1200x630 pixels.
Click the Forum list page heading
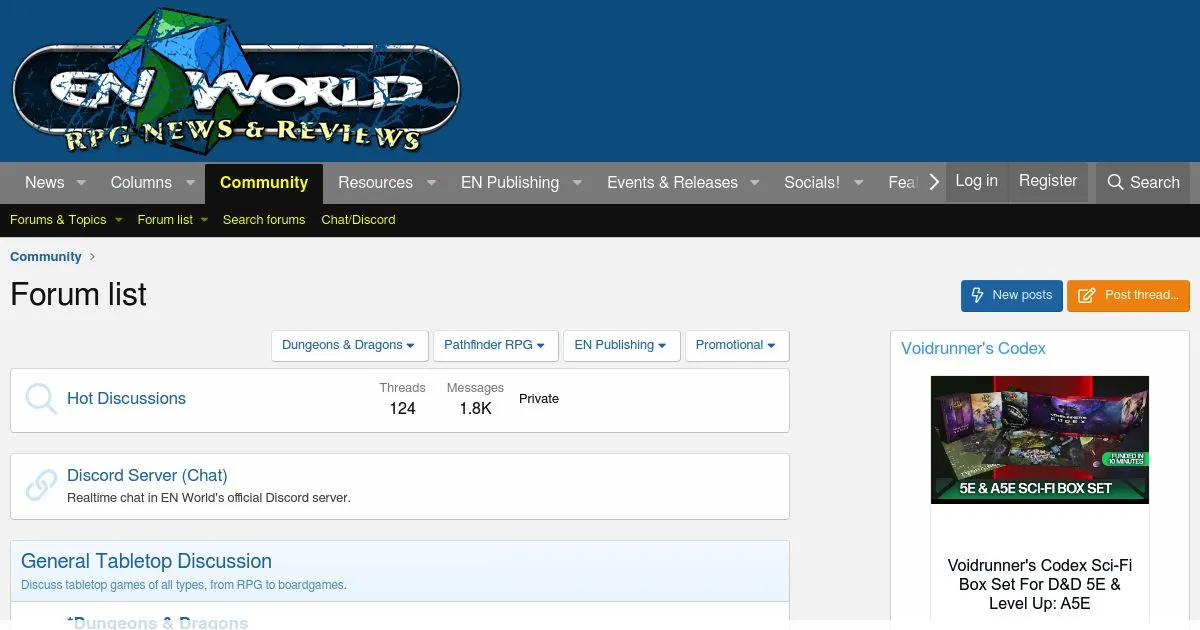click(78, 294)
